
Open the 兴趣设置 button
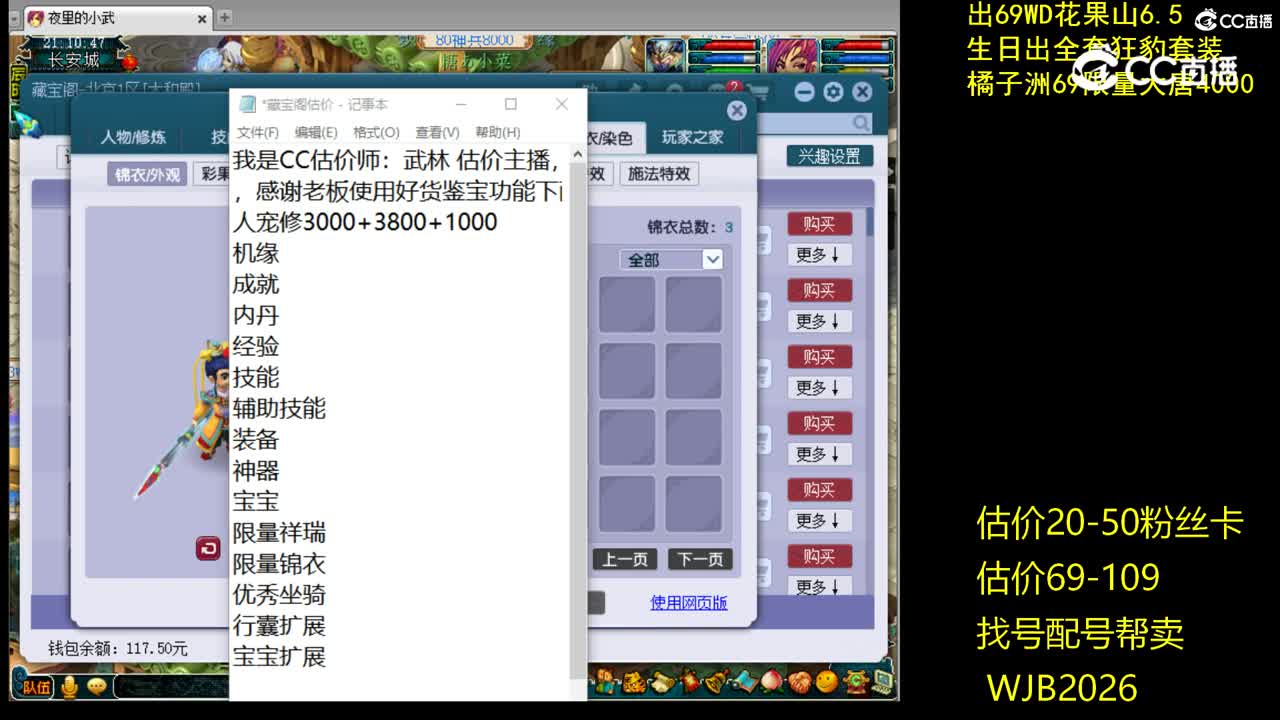tap(829, 156)
